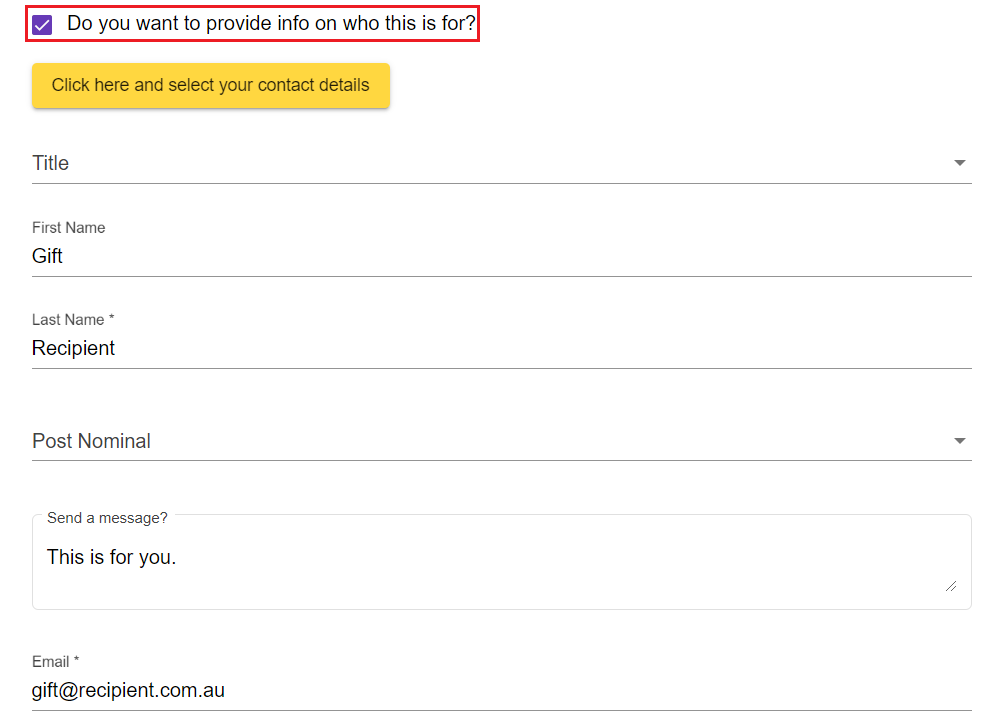Focus the Last Name field containing Recipient
This screenshot has width=1000, height=719.
click(500, 348)
